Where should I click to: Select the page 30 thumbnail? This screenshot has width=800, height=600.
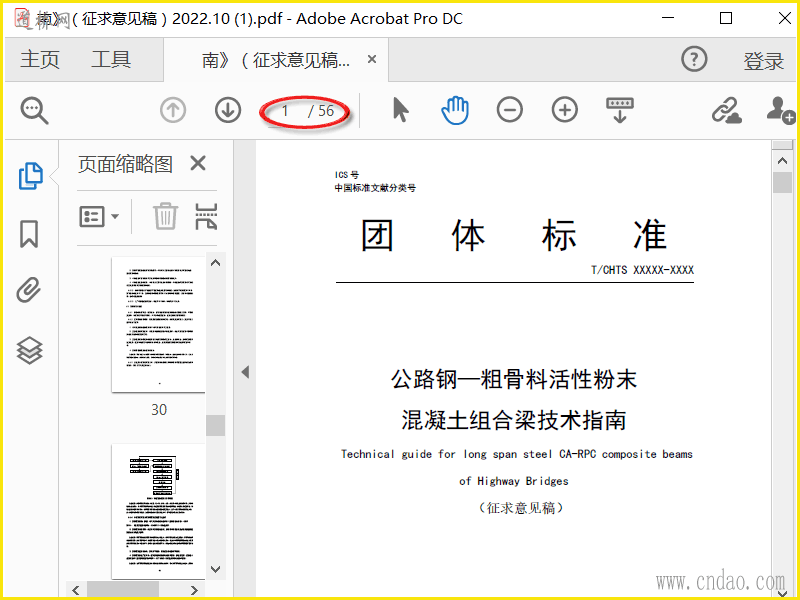tap(158, 324)
